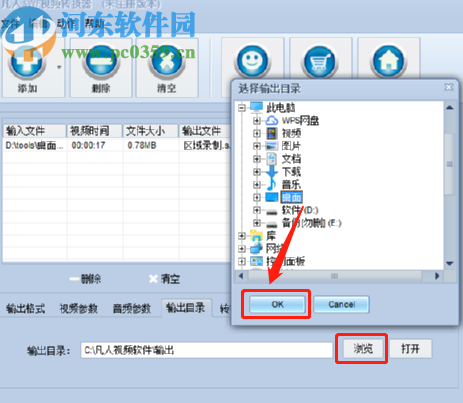Click the 控制面板 control panel icon
Image resolution: width=463 pixels, height=403 pixels.
pos(256,261)
